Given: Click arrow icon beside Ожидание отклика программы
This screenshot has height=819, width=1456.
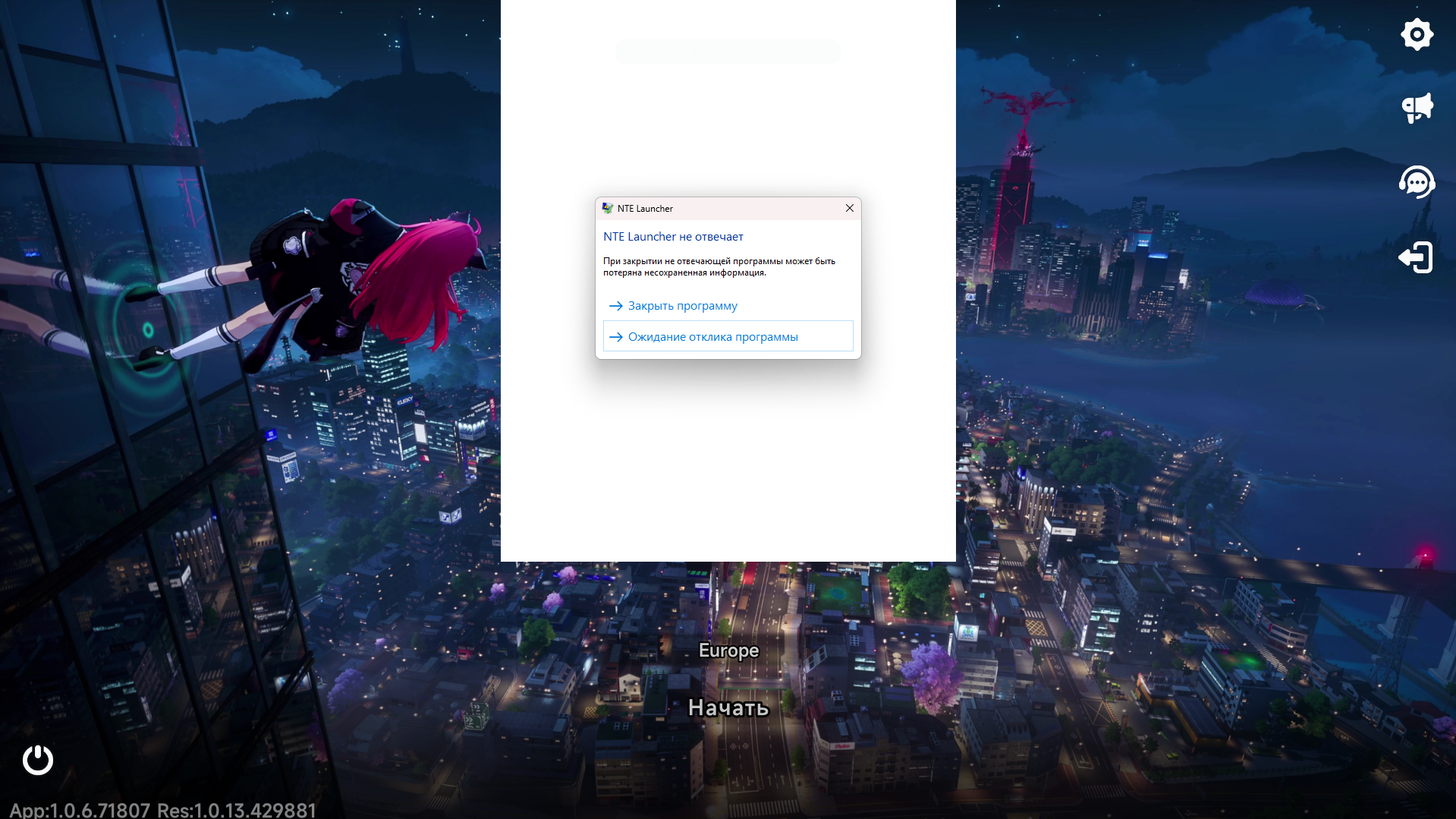Looking at the screenshot, I should [615, 337].
